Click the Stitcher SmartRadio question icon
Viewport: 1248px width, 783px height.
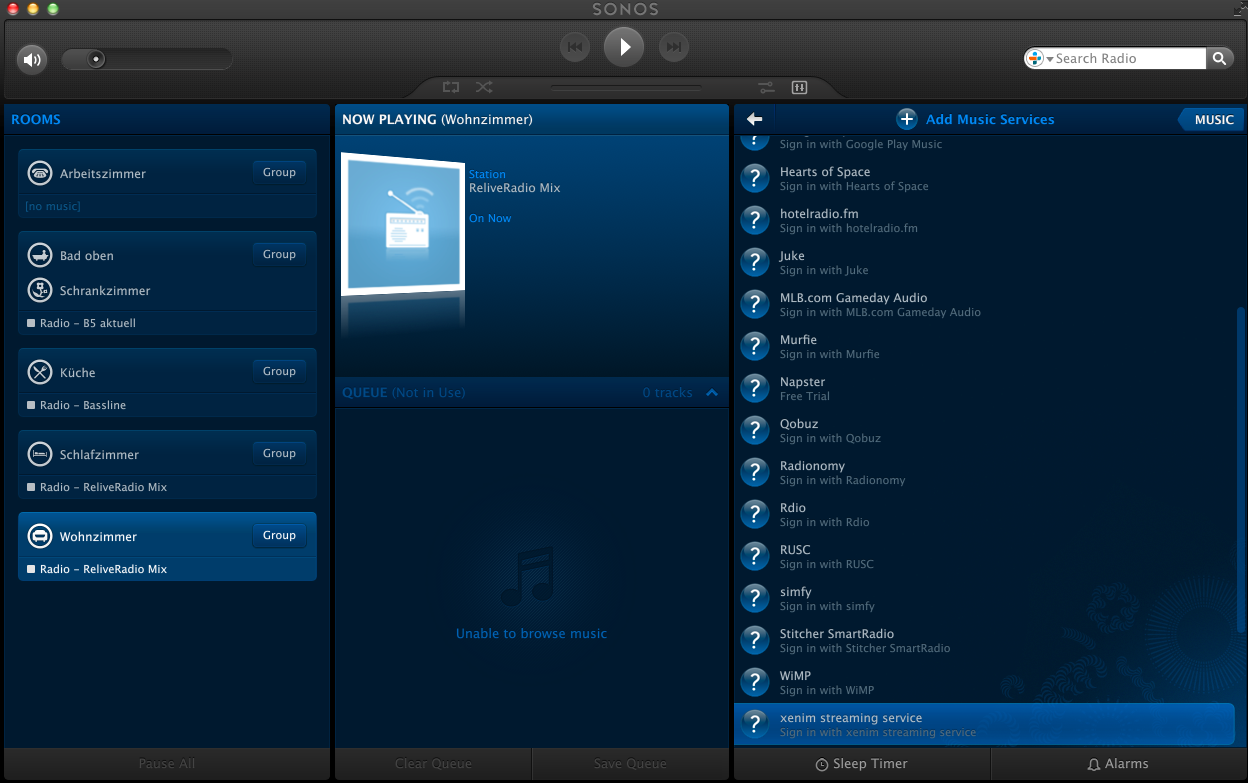click(754, 640)
